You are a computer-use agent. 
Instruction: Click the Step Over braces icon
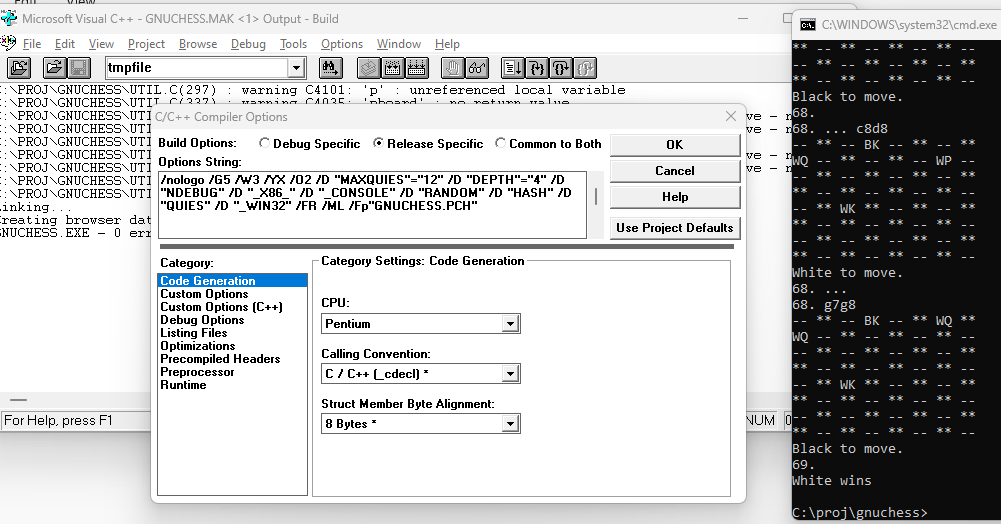tap(561, 68)
